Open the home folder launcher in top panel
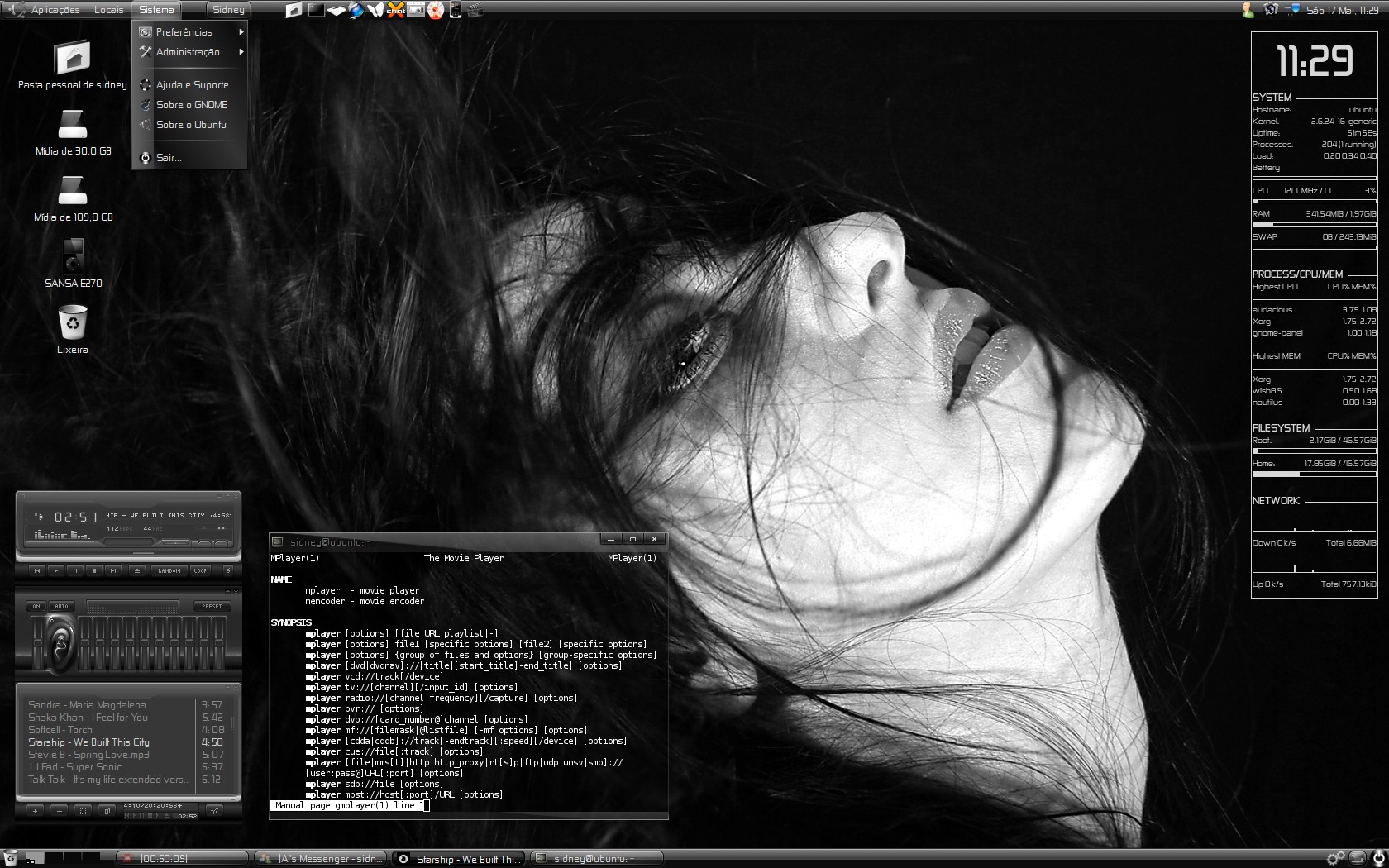The image size is (1389, 868). [x=294, y=10]
